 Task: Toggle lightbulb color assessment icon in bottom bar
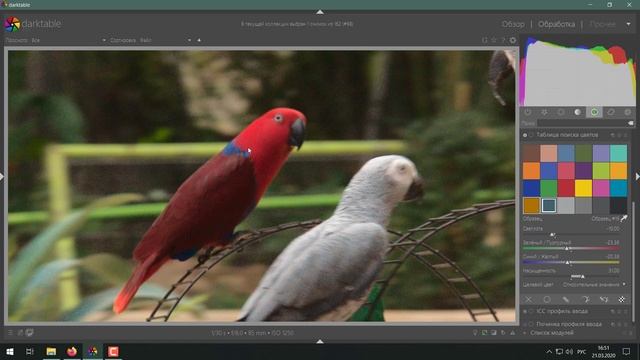coord(475,333)
